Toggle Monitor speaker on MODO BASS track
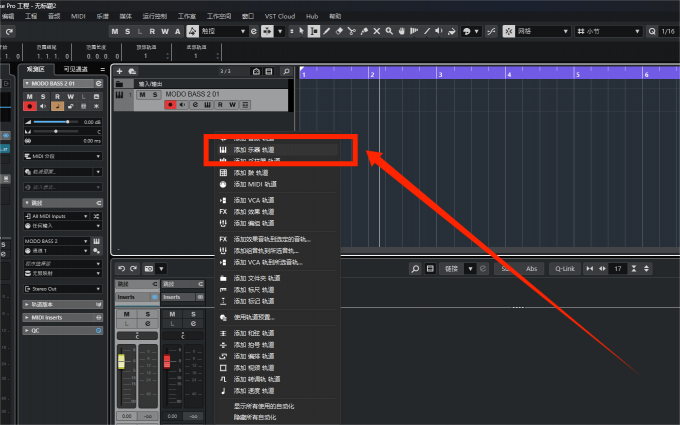The image size is (680, 425). pos(183,105)
